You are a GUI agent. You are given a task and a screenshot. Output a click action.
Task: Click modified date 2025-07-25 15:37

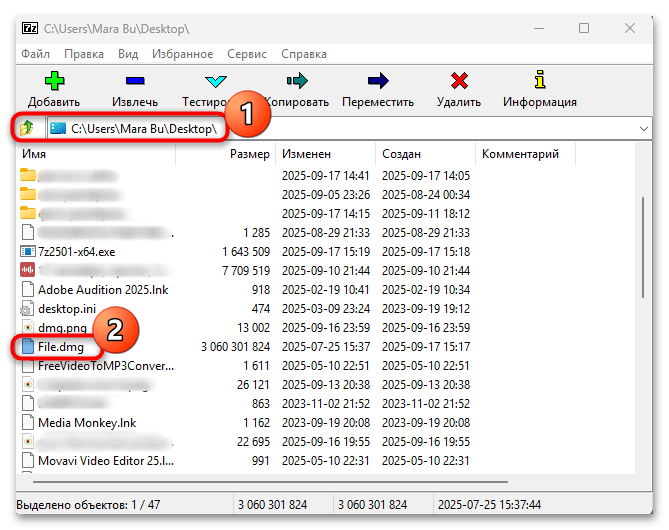point(326,347)
